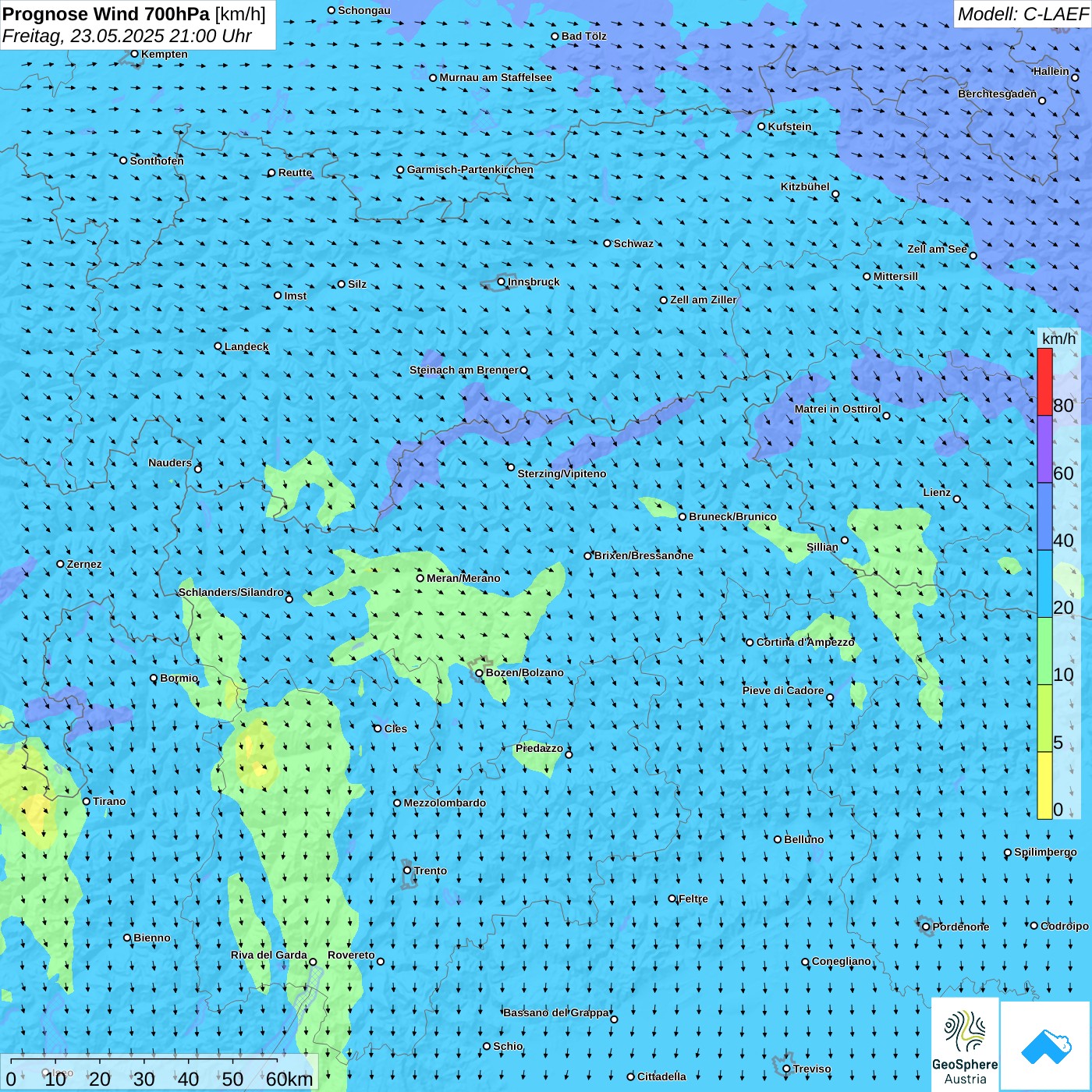Click the 'km/h' legend heading
Image resolution: width=1092 pixels, height=1092 pixels.
[x=1059, y=339]
